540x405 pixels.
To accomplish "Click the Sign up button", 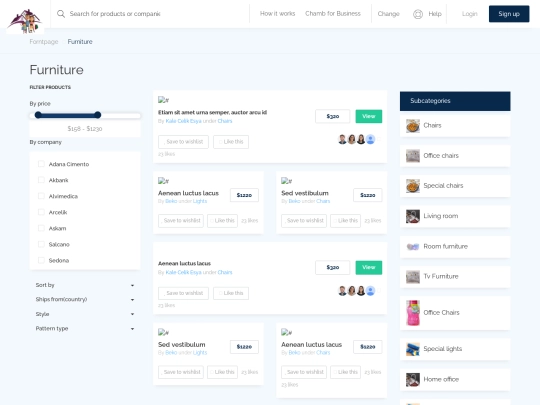I will pos(509,14).
